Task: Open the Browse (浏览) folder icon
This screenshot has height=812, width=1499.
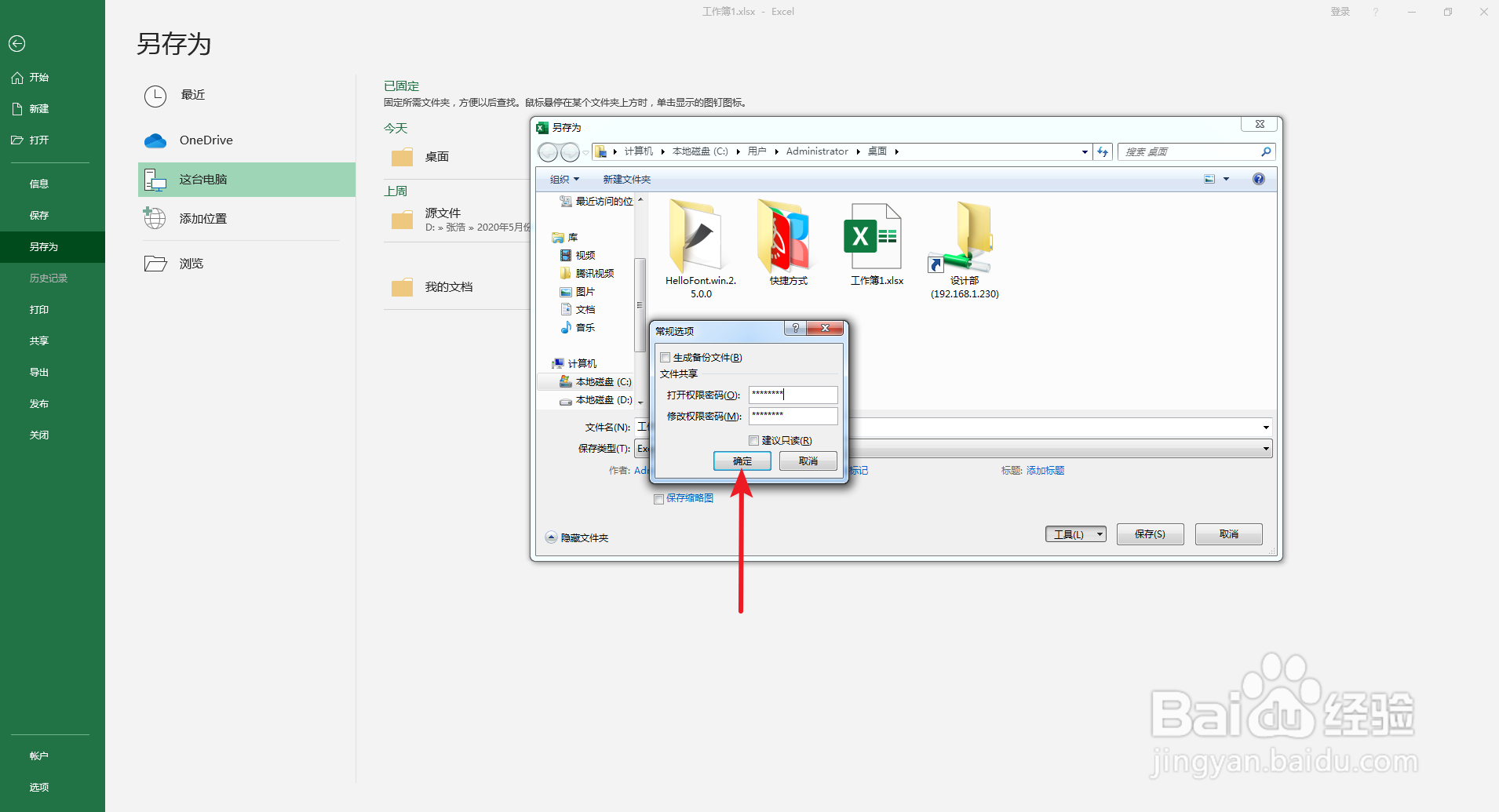Action: (155, 264)
